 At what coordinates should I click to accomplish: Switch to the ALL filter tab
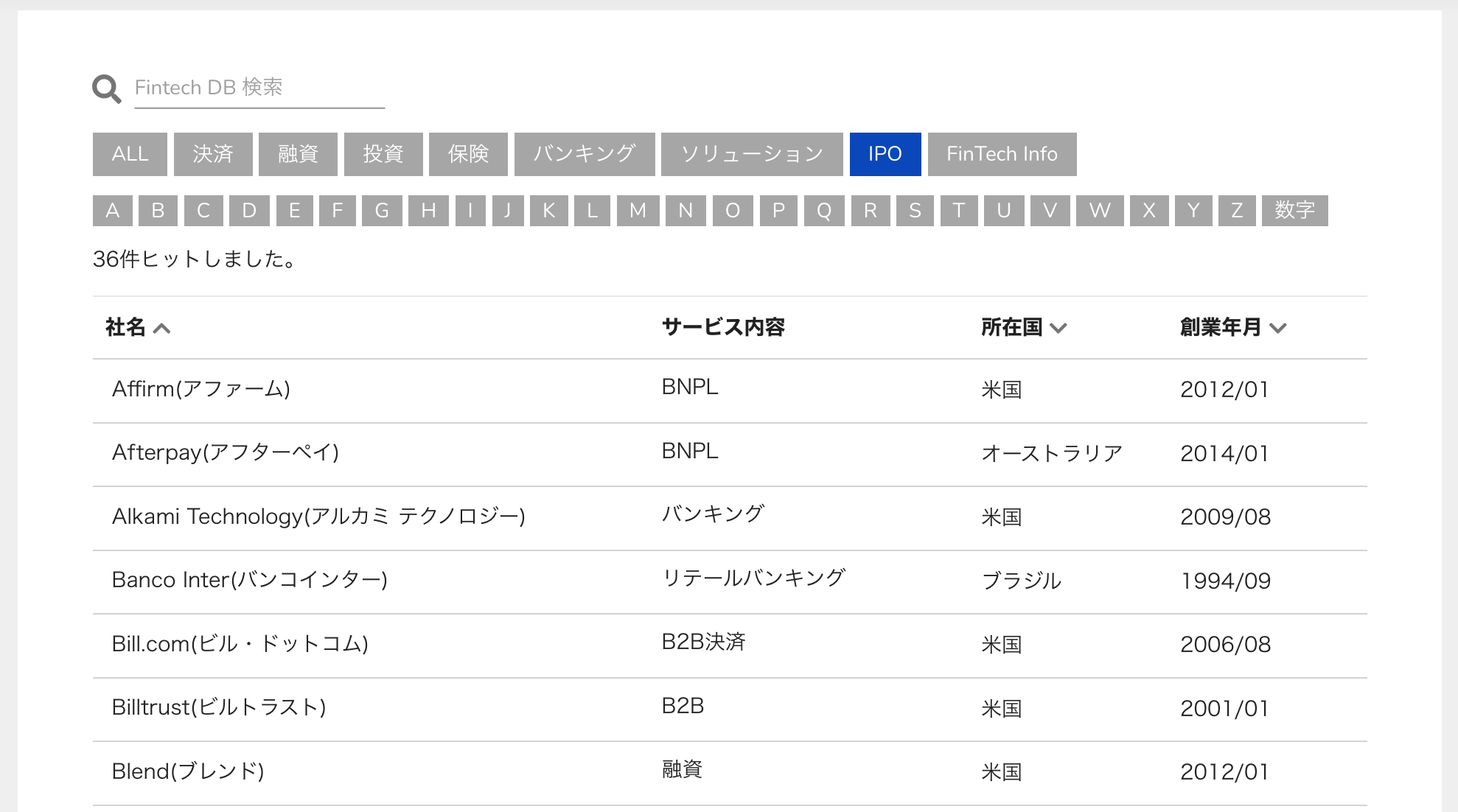[129, 154]
